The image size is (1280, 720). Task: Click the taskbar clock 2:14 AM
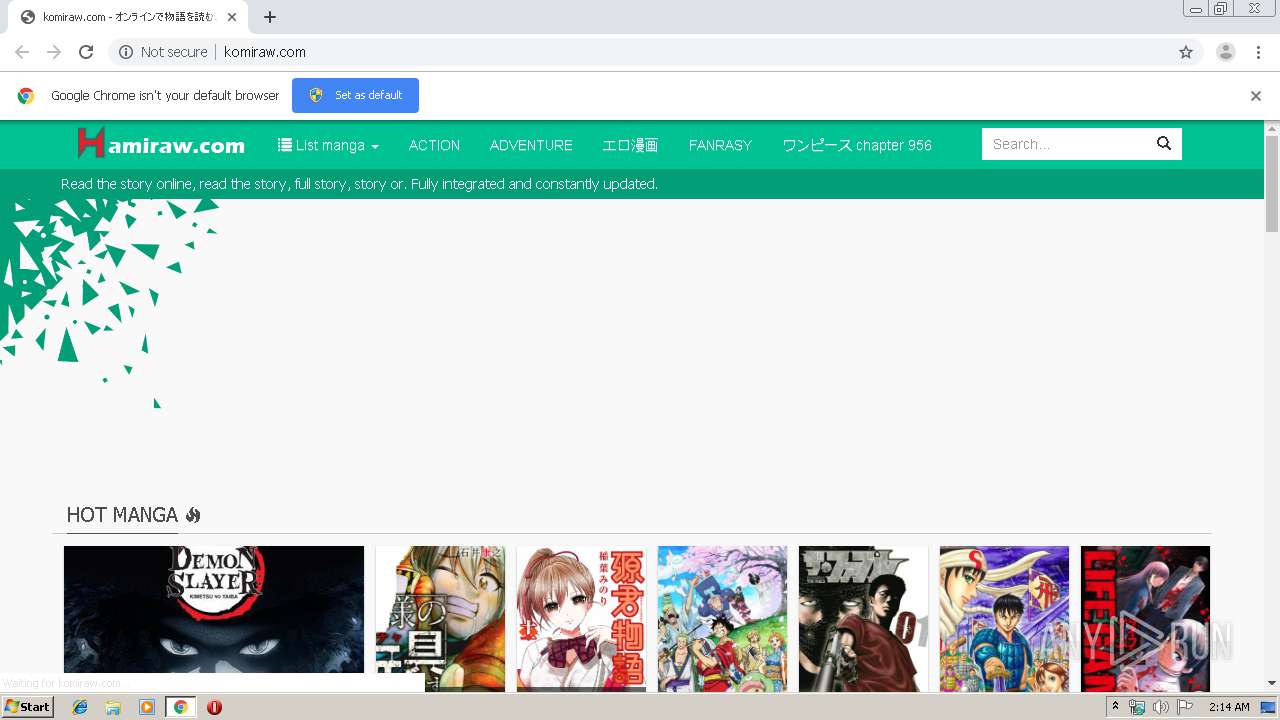pyautogui.click(x=1229, y=707)
